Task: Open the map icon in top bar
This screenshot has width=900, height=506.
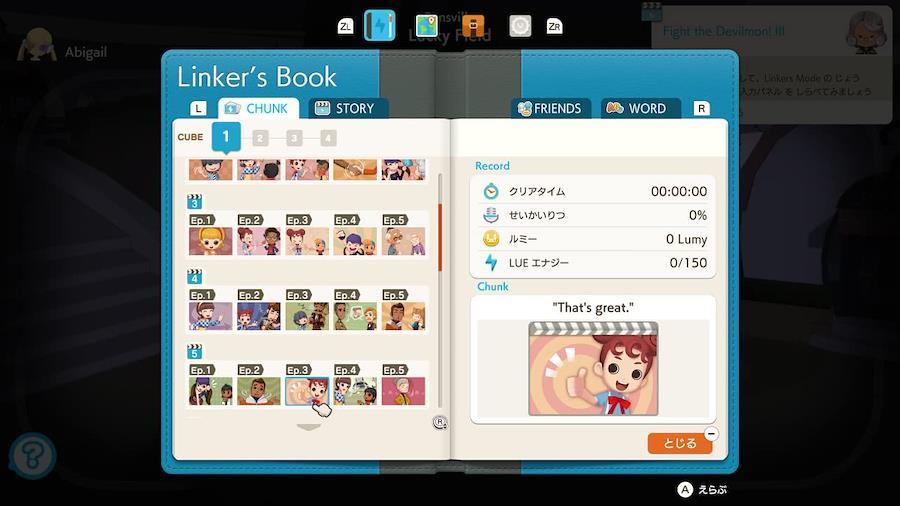Action: click(430, 26)
